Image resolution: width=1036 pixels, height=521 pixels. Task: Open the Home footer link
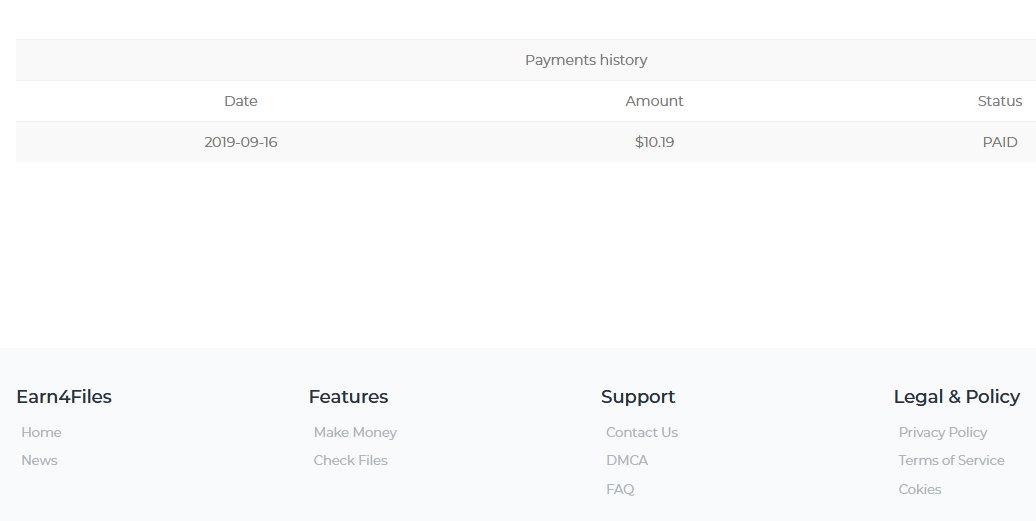41,433
